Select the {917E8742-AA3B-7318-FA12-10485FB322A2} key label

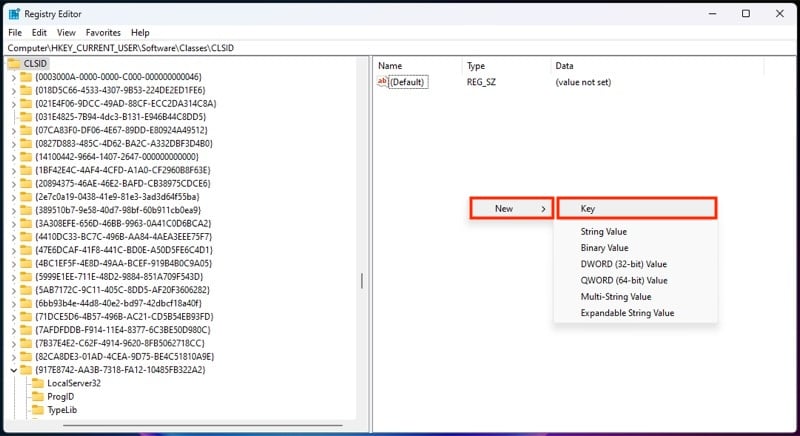pyautogui.click(x=120, y=370)
